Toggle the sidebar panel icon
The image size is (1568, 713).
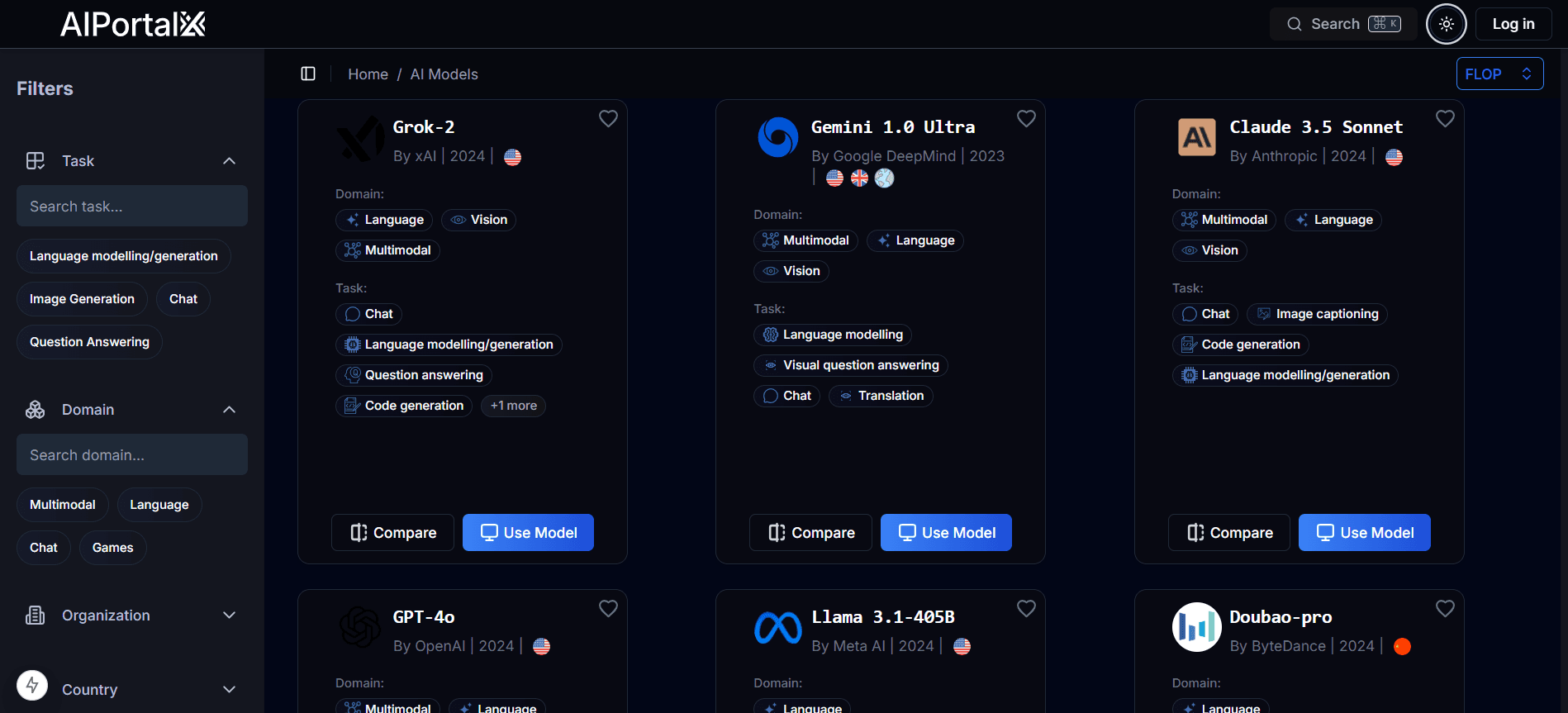(308, 74)
